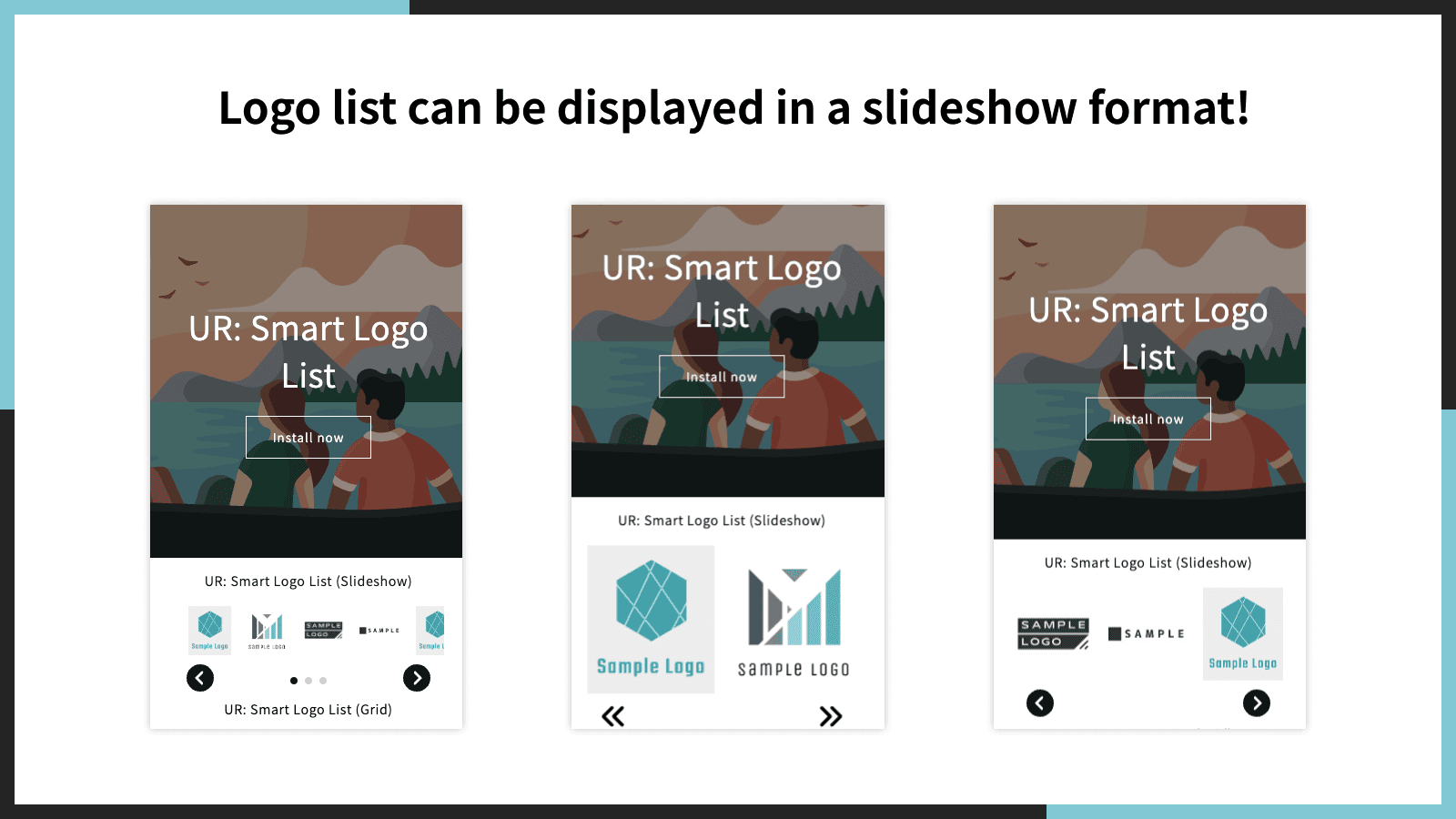
Task: Click Install now in the right preview
Action: pyautogui.click(x=1148, y=420)
